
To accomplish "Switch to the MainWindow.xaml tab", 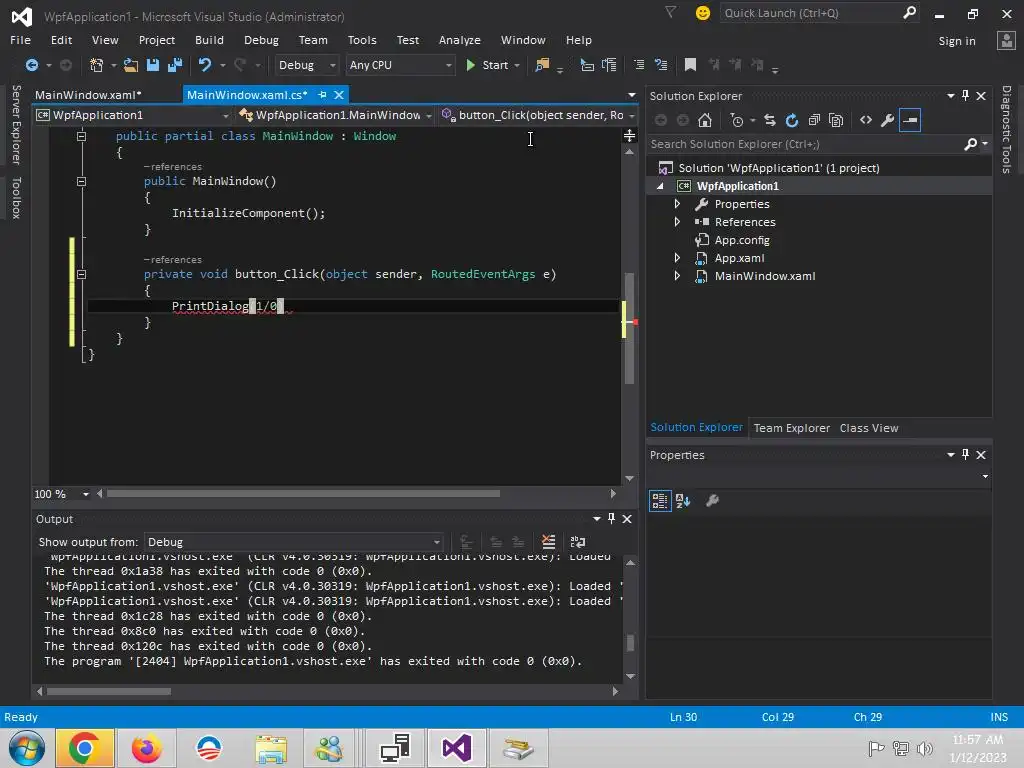I will click(x=88, y=95).
